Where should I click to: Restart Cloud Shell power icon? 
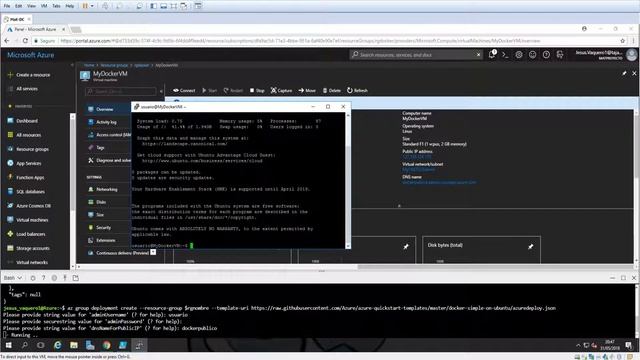click(33, 278)
